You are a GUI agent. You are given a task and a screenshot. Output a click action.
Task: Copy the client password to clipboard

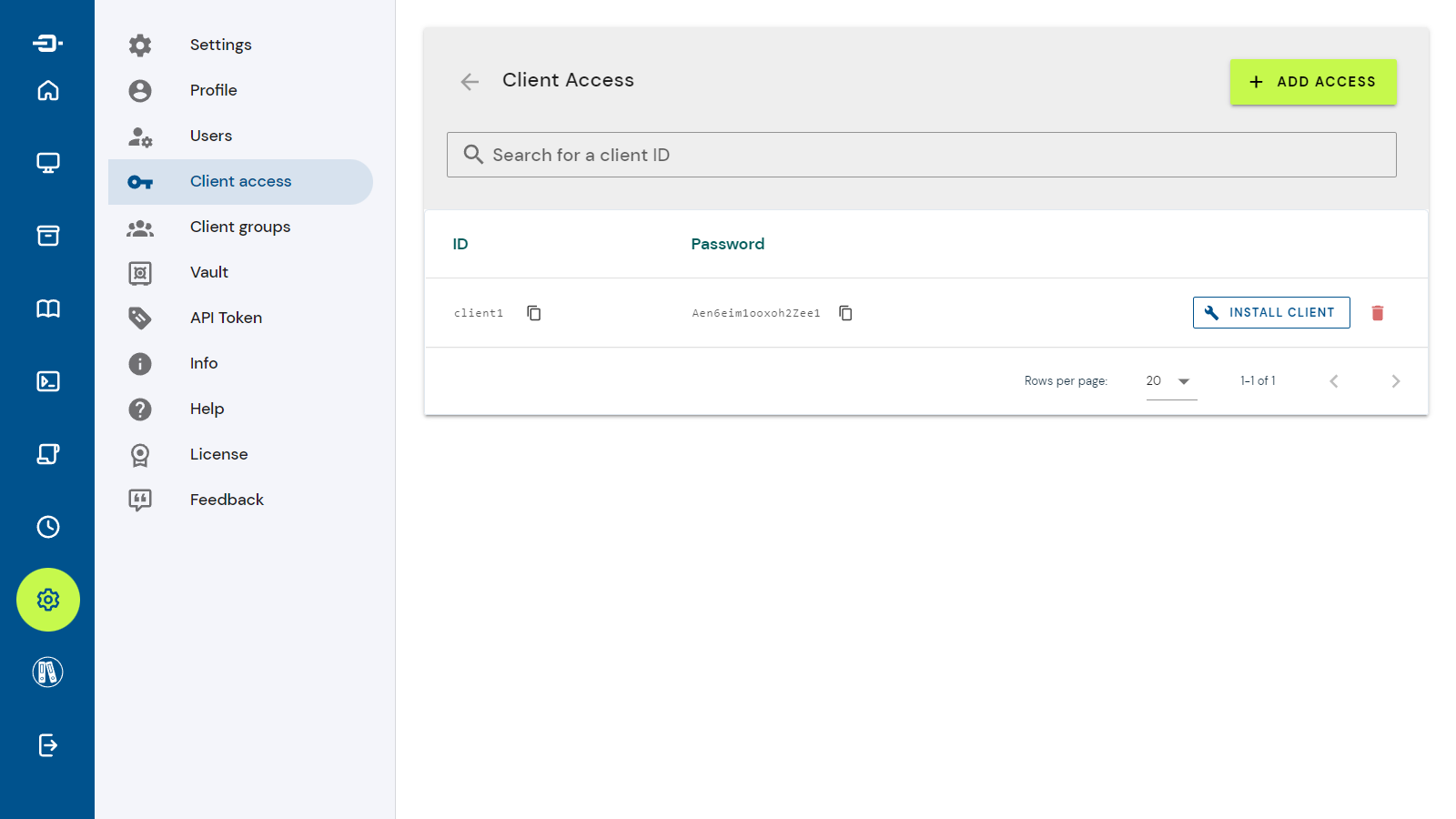tap(845, 313)
